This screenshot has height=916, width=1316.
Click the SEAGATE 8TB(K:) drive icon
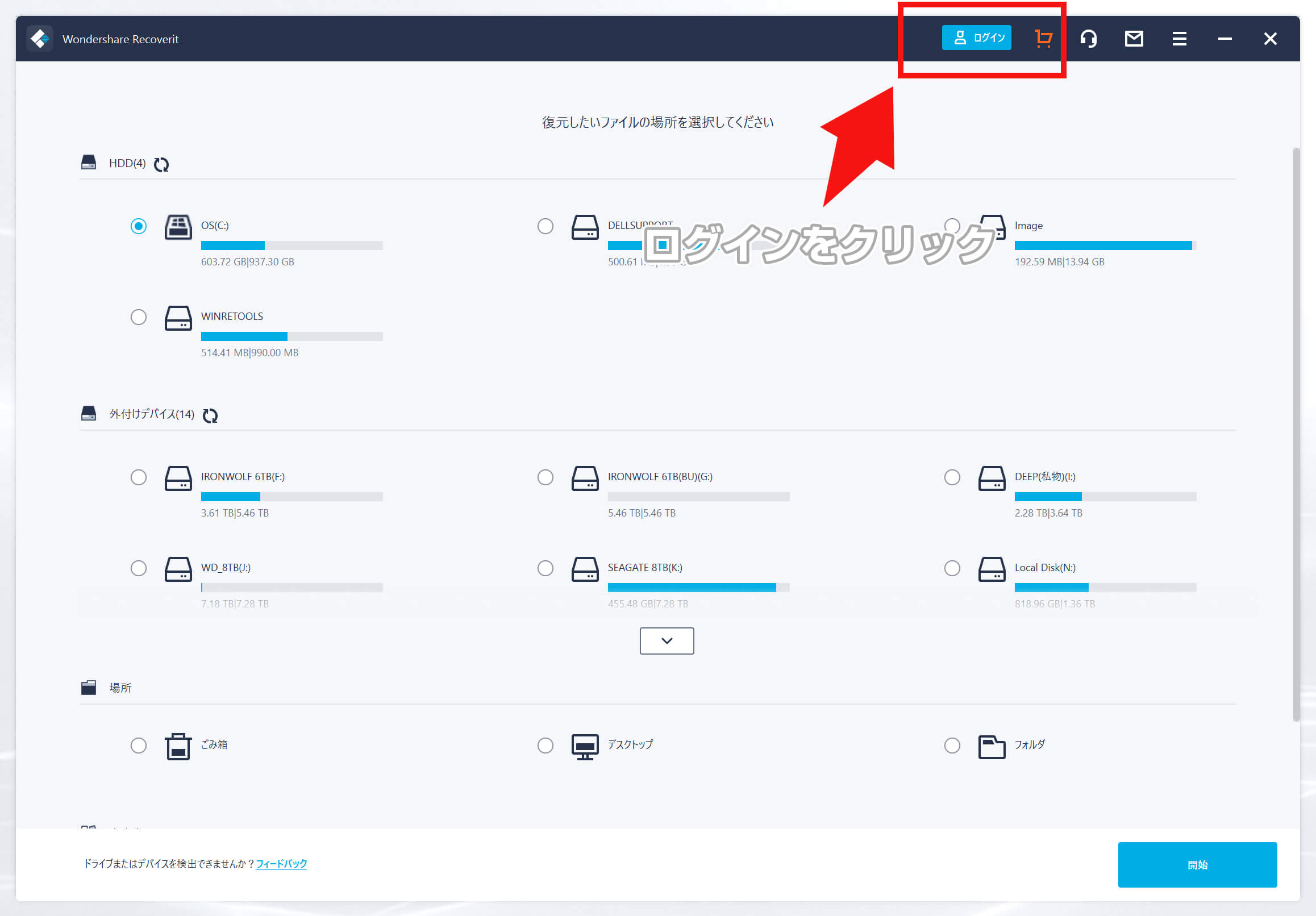[585, 569]
